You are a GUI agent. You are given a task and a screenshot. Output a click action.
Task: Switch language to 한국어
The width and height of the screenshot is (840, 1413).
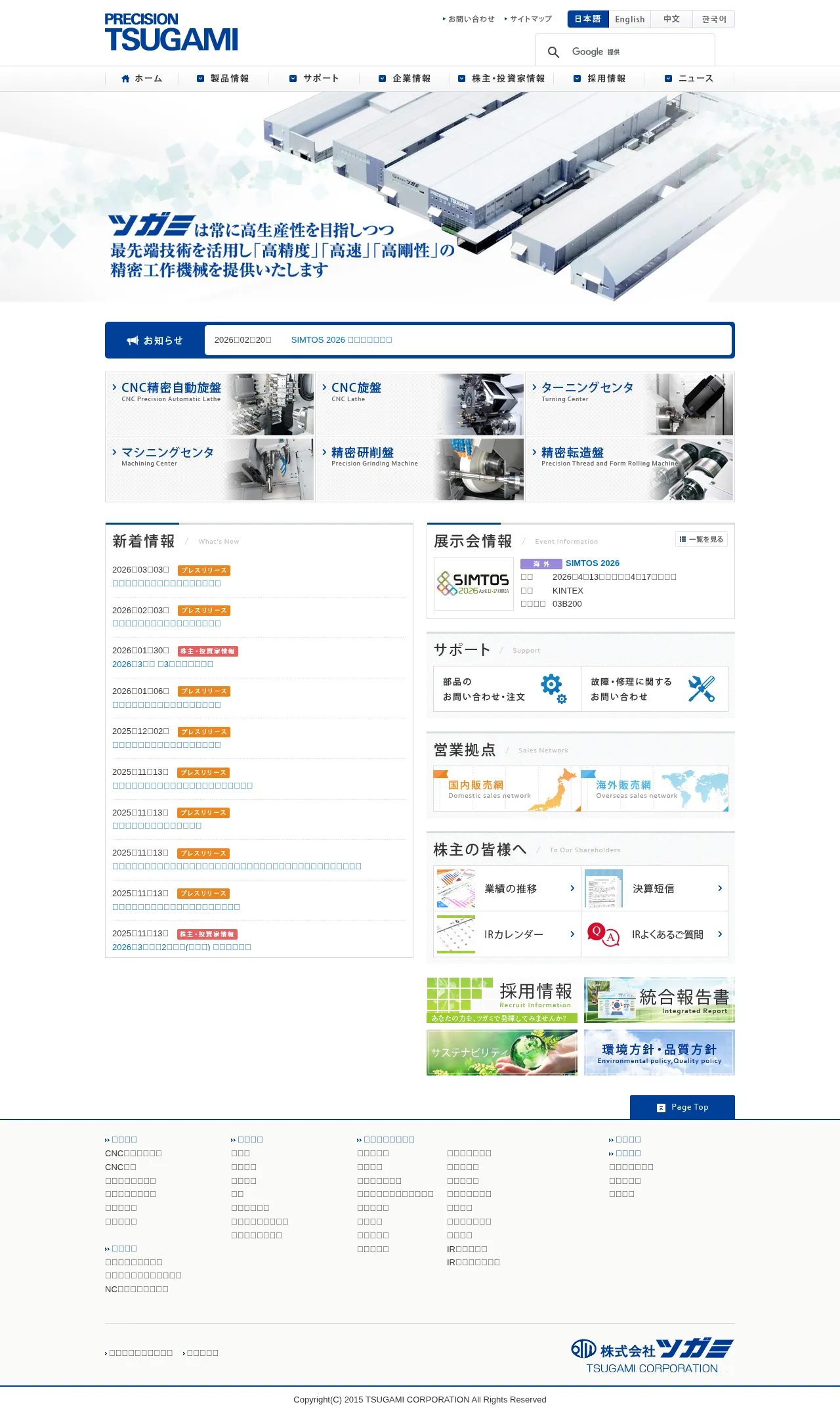[713, 19]
